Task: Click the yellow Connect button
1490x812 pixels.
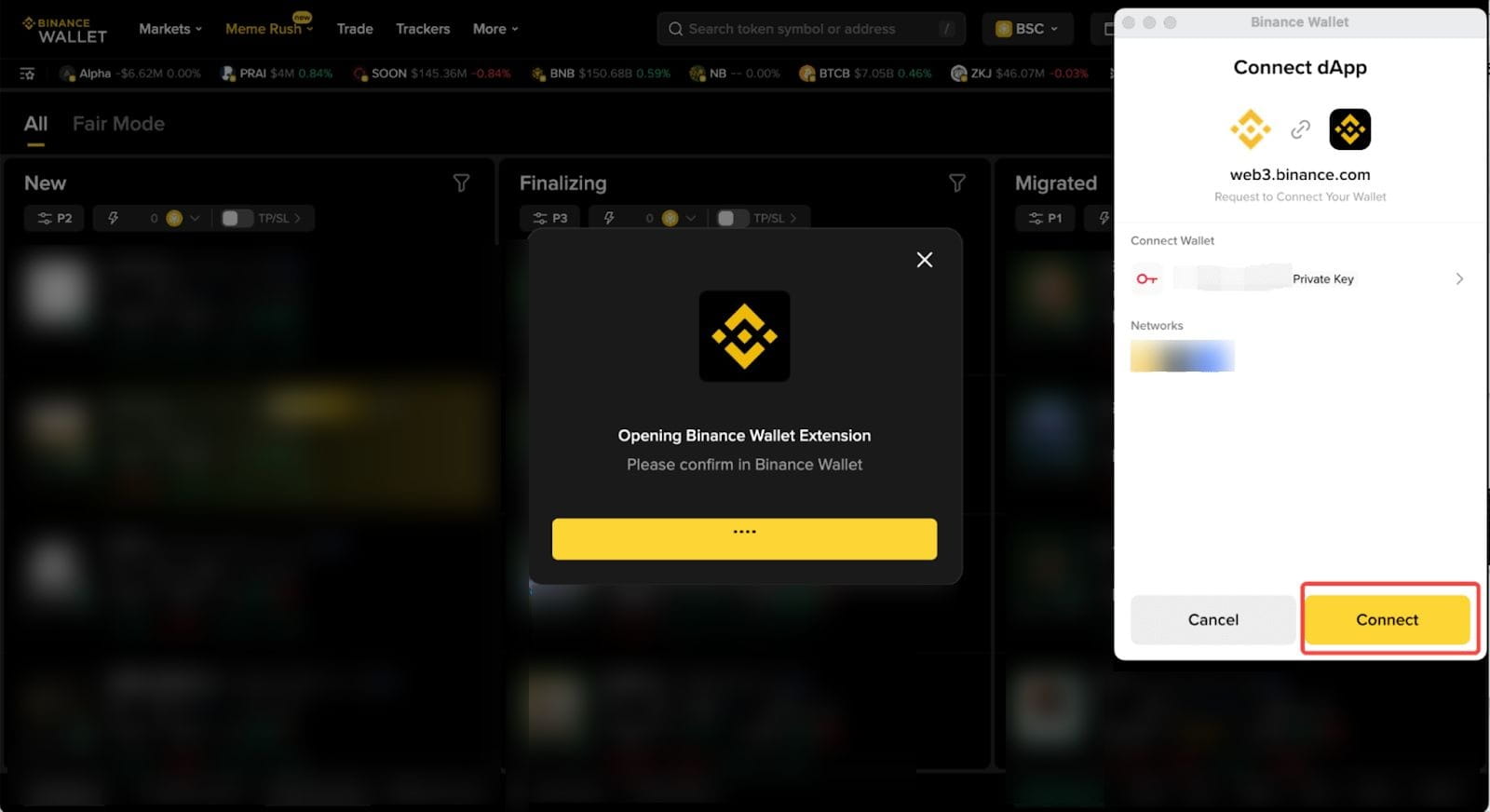Action: (1387, 619)
